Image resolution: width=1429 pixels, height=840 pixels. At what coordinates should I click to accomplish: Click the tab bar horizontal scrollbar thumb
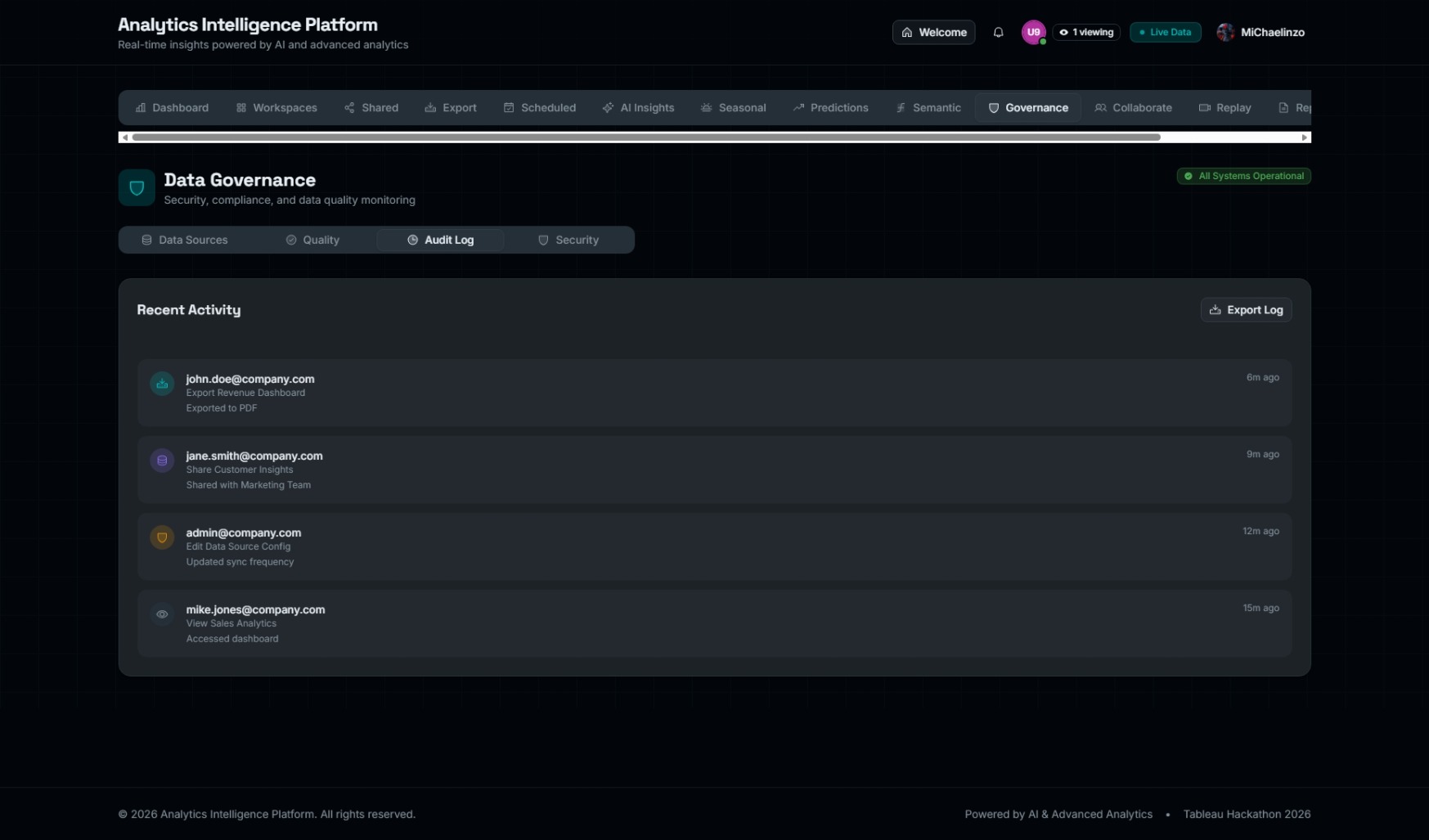[x=646, y=137]
